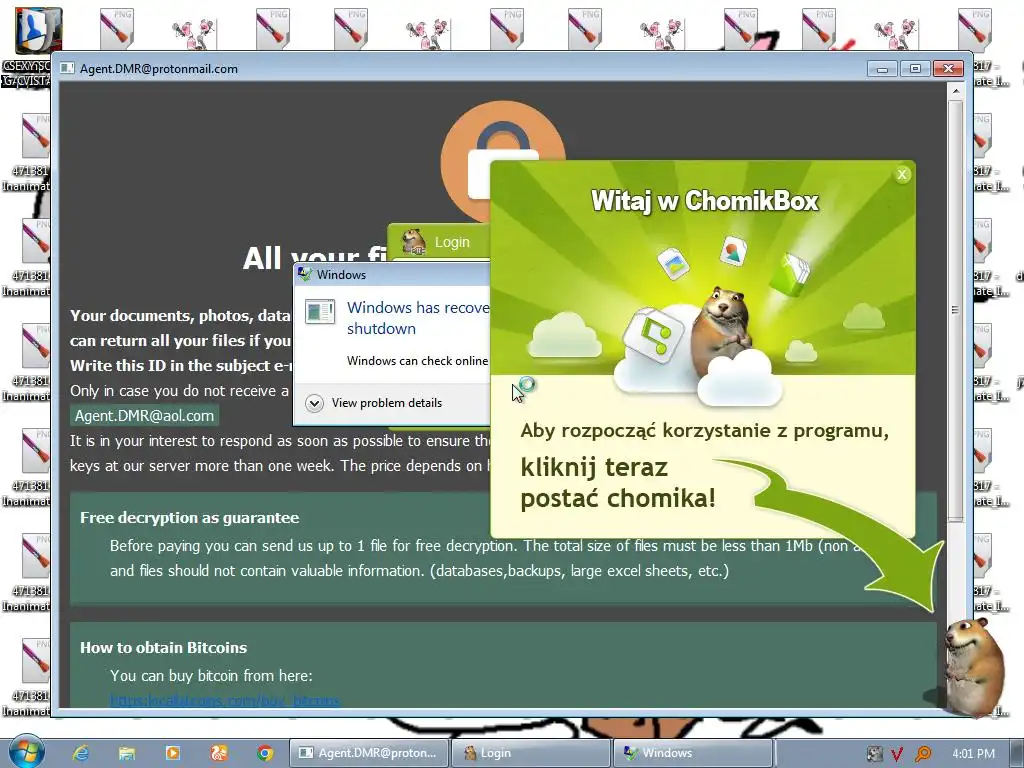The image size is (1024, 768).
Task: Click the hamster character below the green arrow
Action: tap(973, 666)
